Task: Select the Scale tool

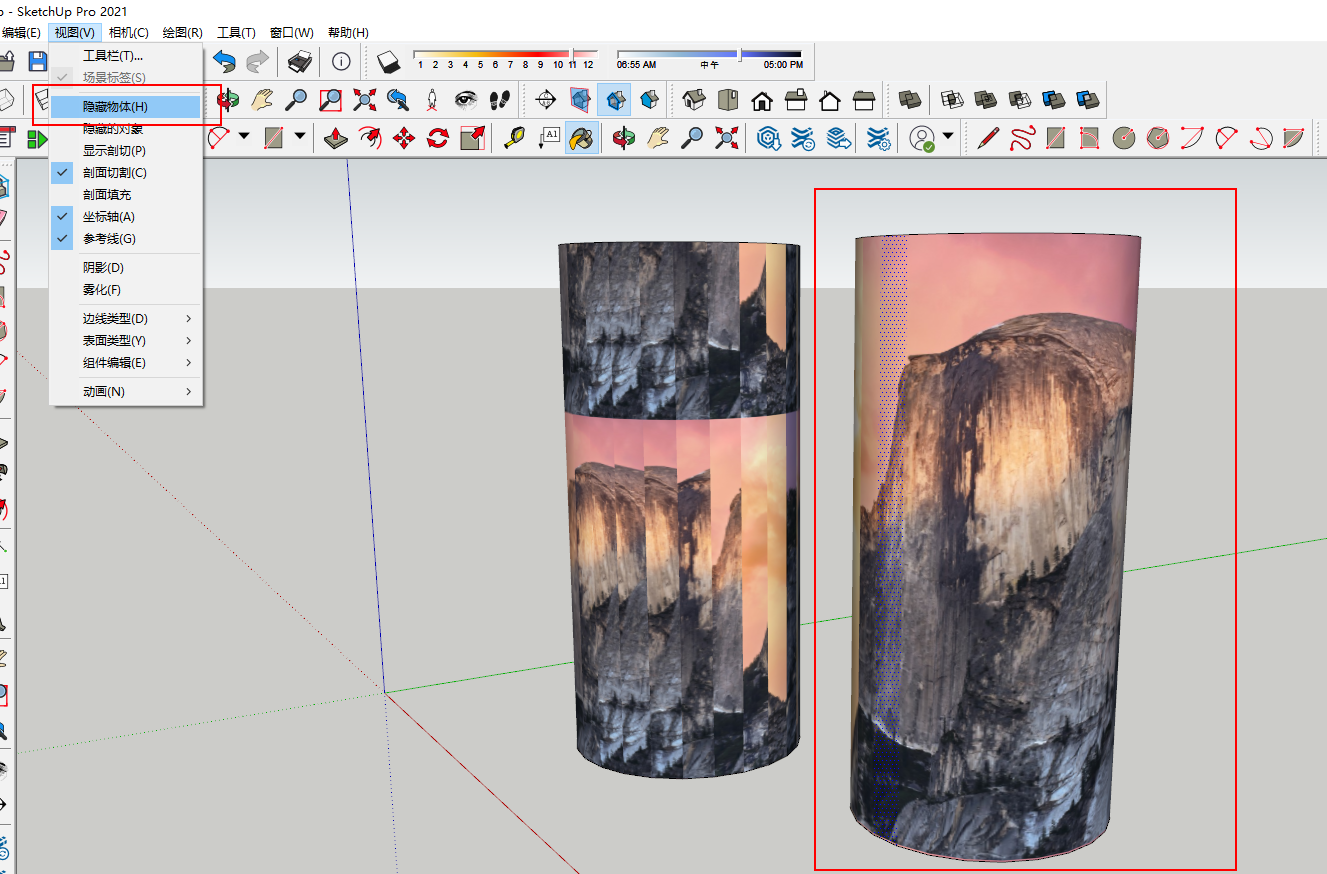Action: pyautogui.click(x=472, y=137)
